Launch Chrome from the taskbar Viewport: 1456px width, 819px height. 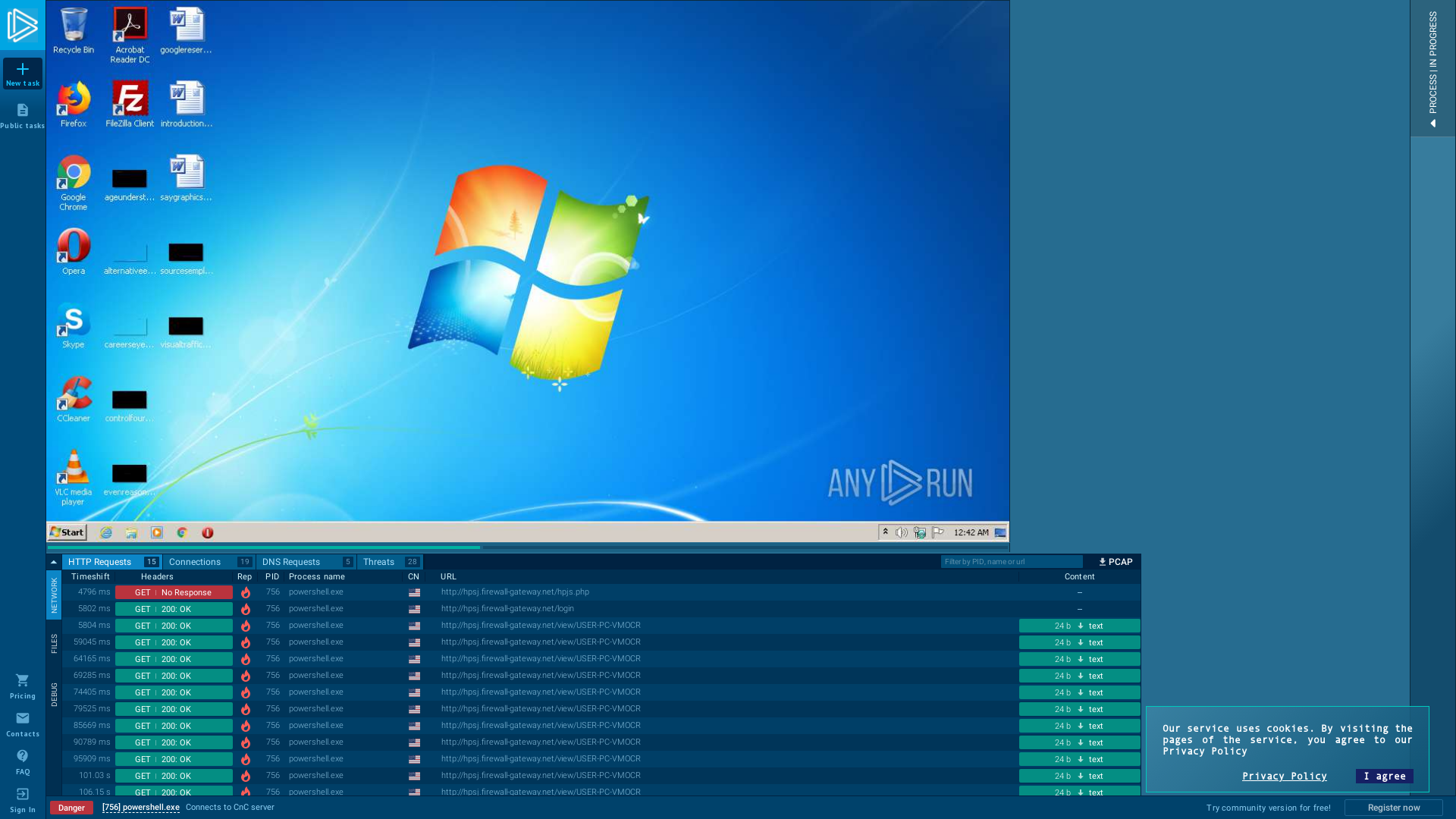tap(182, 532)
